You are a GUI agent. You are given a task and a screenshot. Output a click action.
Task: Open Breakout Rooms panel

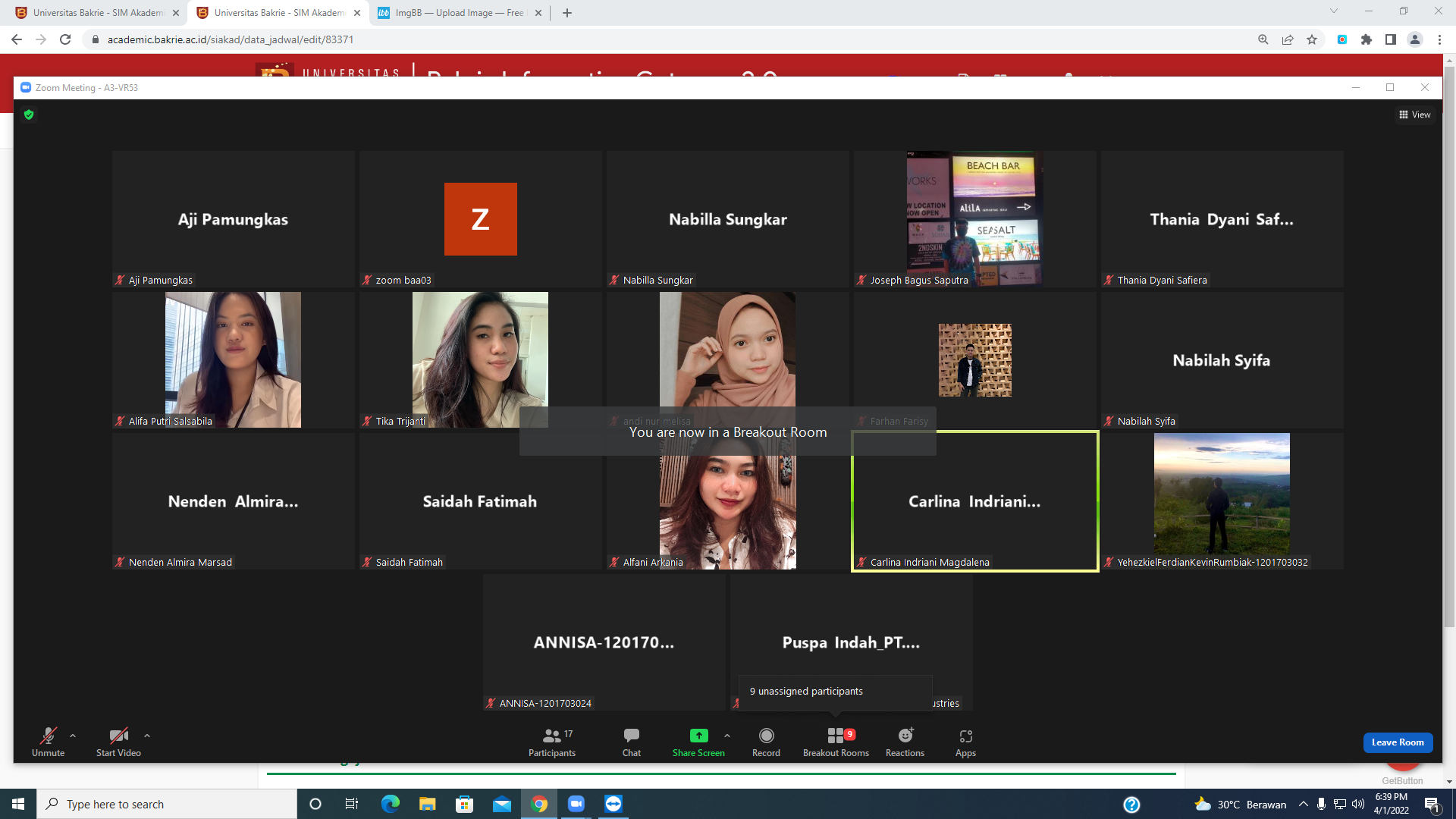pos(836,742)
